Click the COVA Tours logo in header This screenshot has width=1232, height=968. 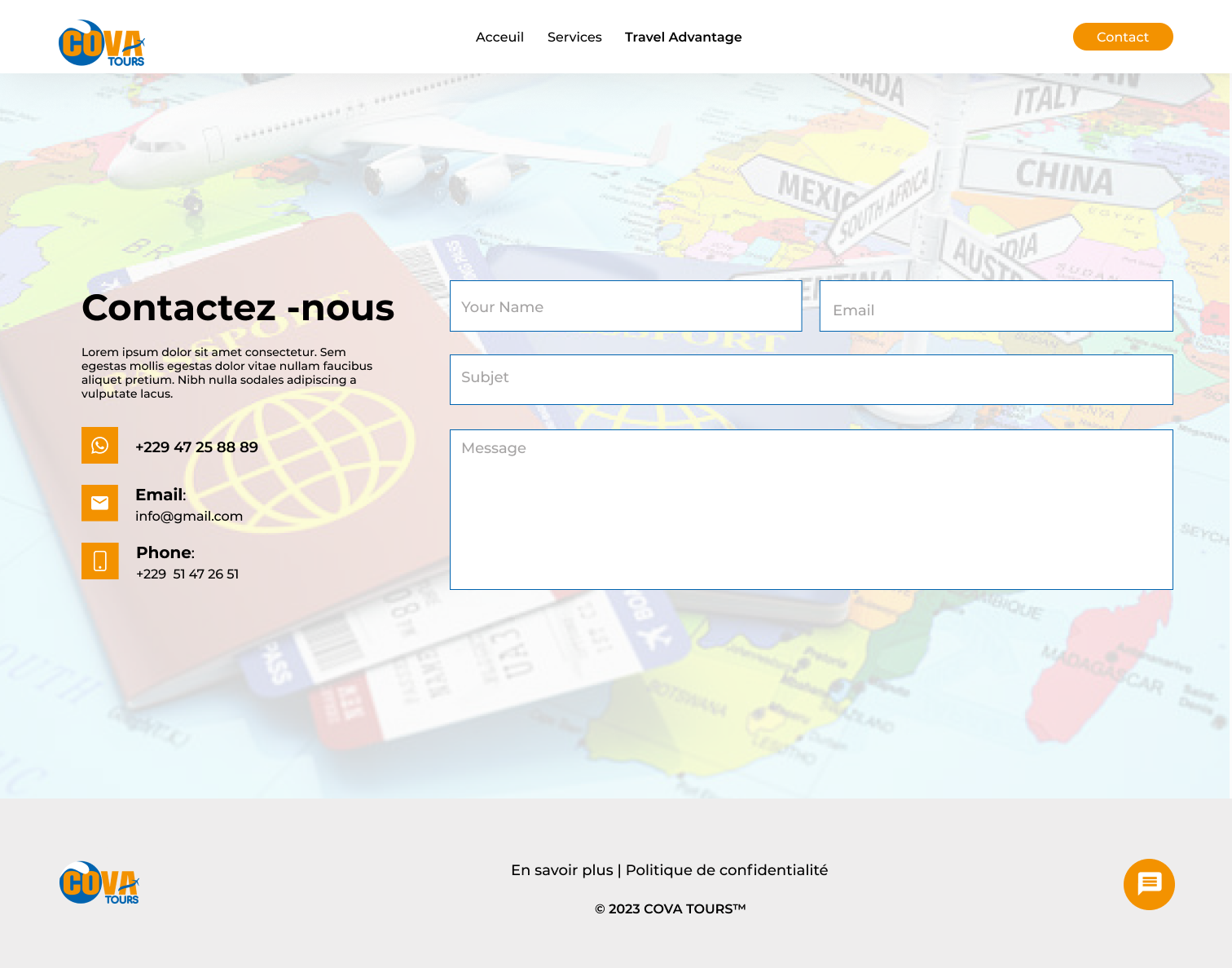pos(102,43)
